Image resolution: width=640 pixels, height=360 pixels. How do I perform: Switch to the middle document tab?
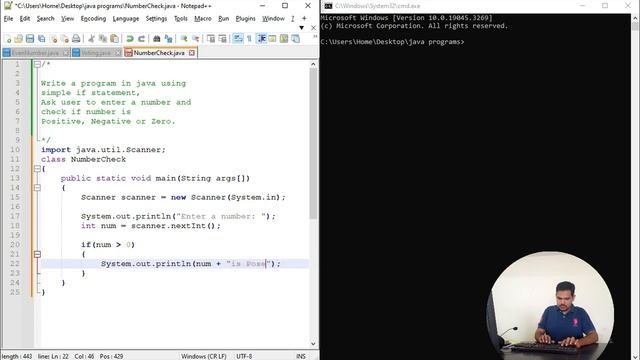(96, 53)
